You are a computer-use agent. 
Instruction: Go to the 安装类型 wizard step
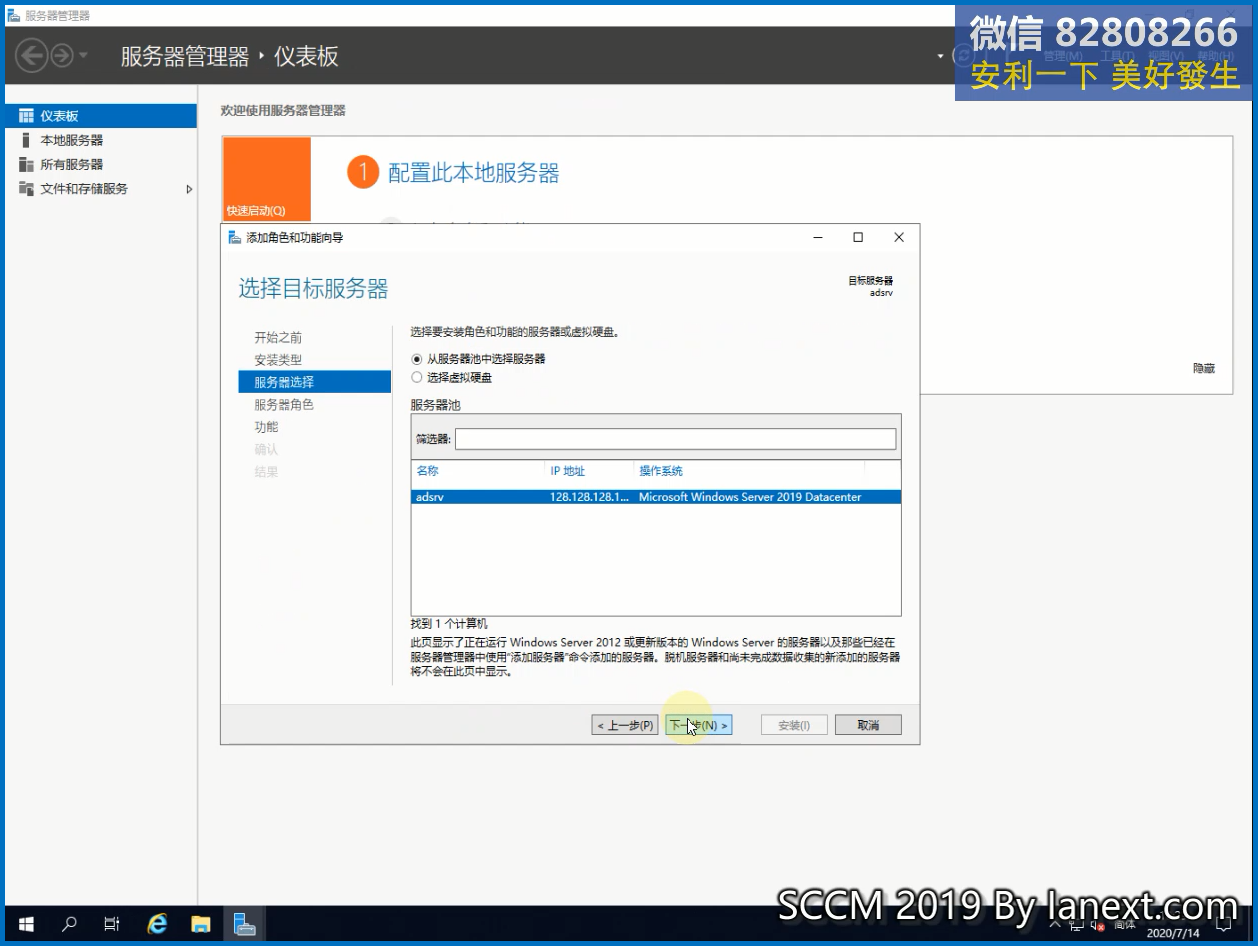[x=278, y=360]
